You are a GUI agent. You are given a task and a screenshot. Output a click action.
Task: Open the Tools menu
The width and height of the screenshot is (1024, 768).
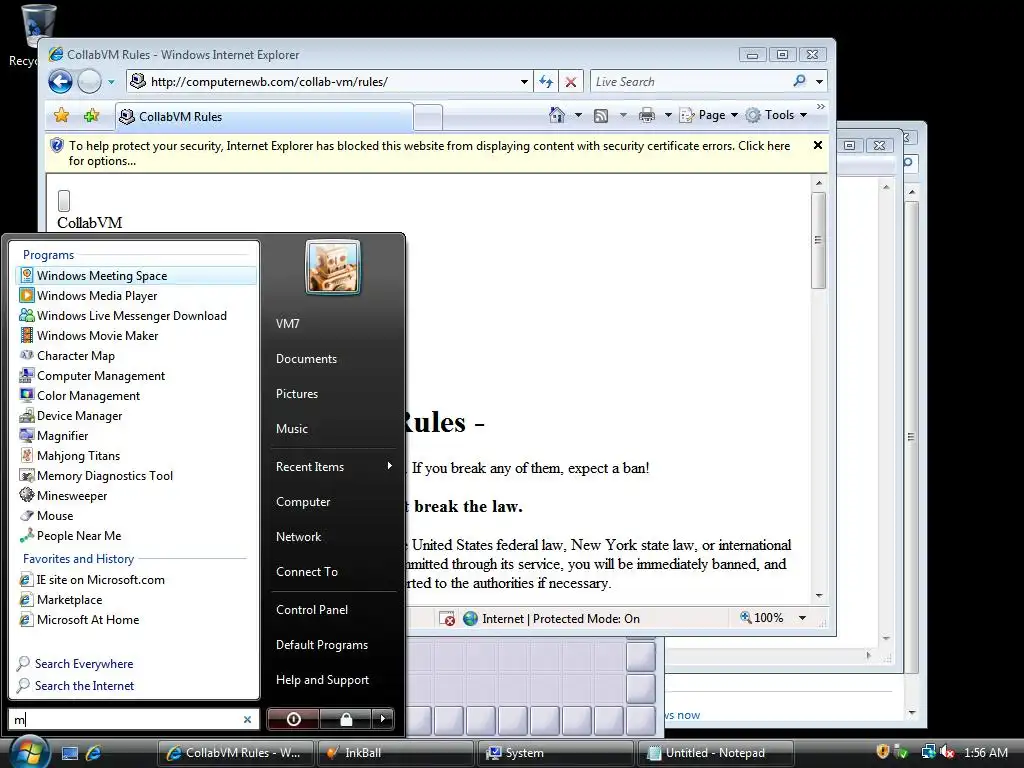click(x=776, y=115)
